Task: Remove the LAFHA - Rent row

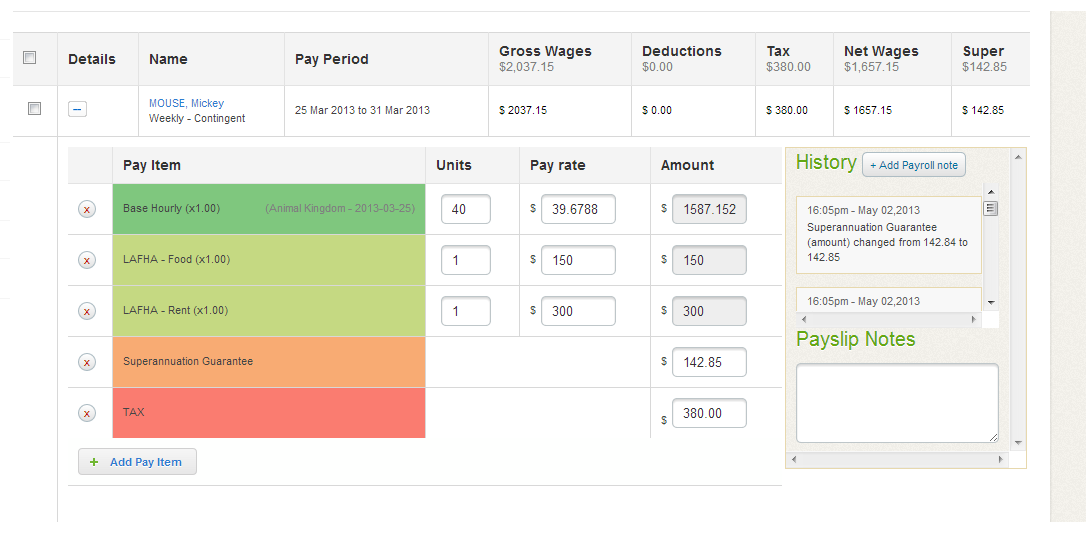Action: [87, 311]
